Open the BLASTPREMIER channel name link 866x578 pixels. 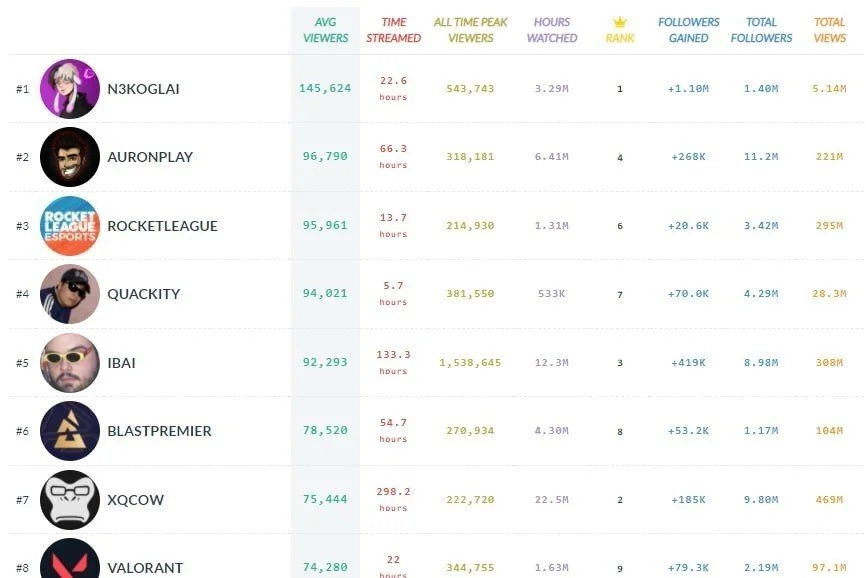(x=159, y=431)
